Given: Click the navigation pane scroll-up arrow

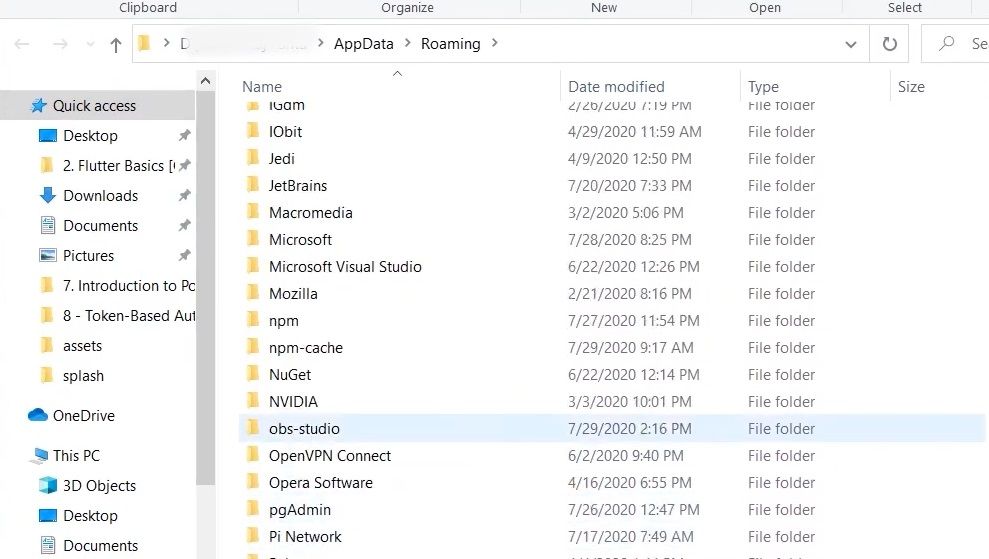Looking at the screenshot, I should 205,81.
